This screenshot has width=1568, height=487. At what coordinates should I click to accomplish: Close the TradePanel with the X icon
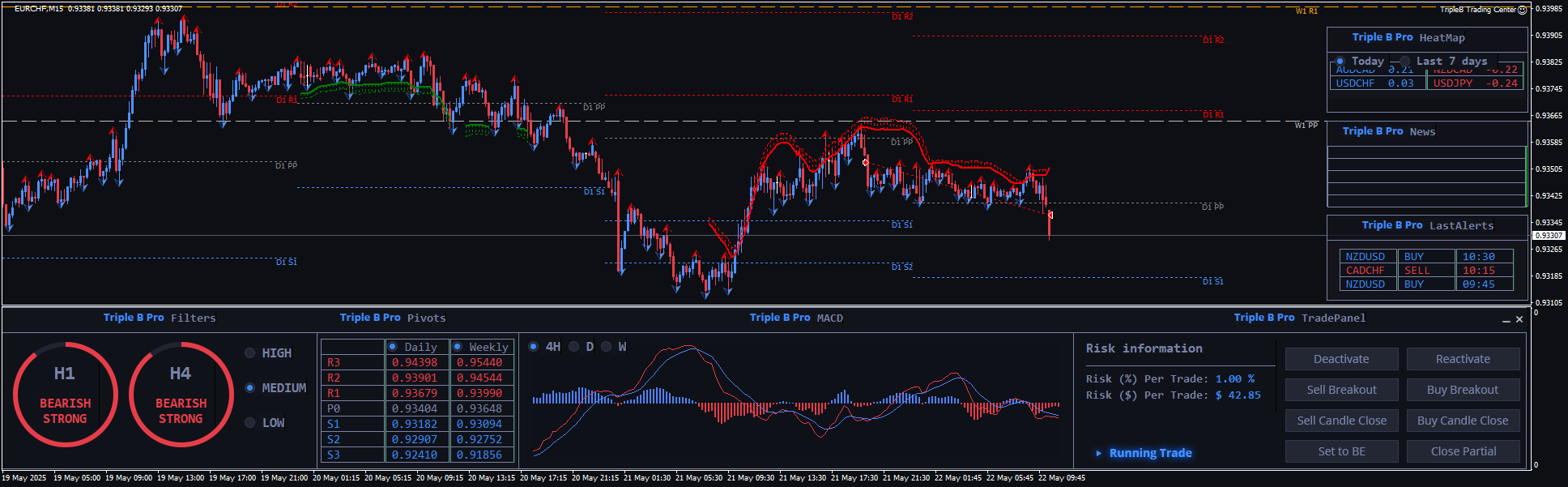(1519, 319)
